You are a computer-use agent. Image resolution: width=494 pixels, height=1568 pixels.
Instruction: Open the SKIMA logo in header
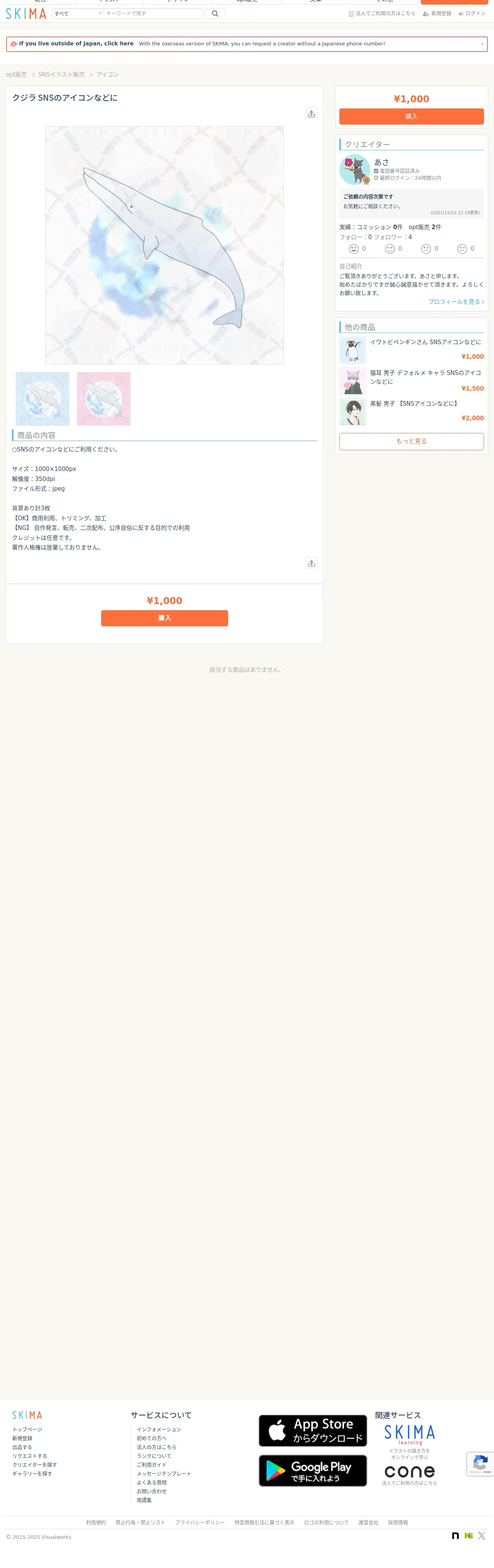point(26,13)
